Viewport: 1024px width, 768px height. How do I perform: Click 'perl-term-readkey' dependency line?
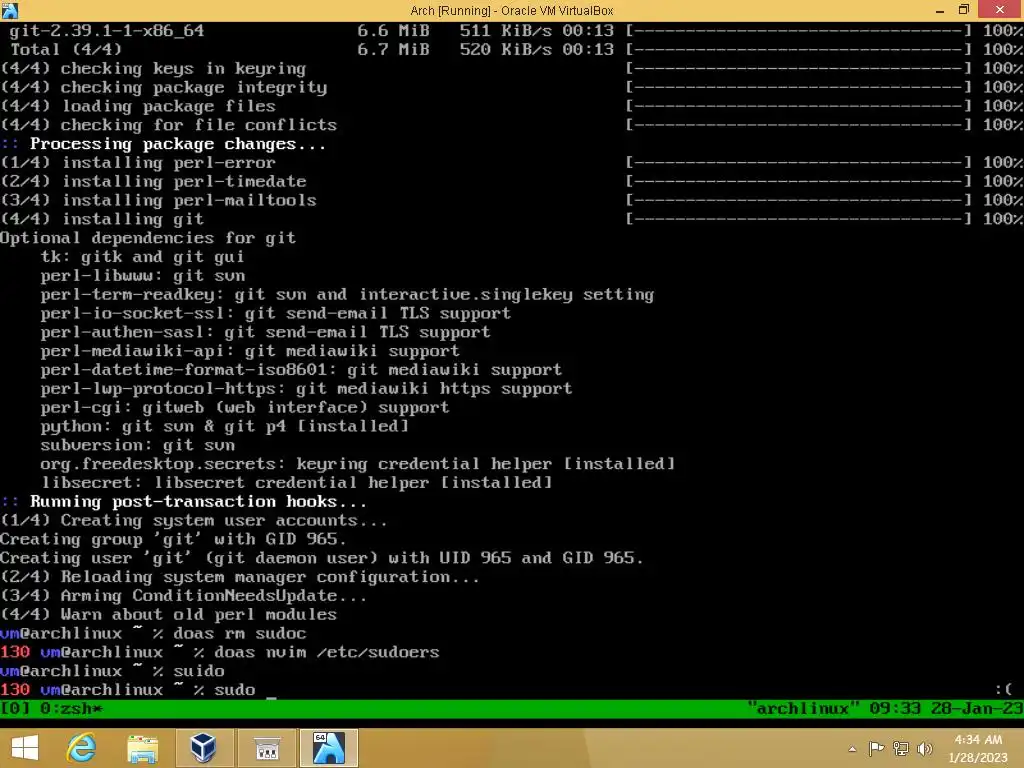347,295
